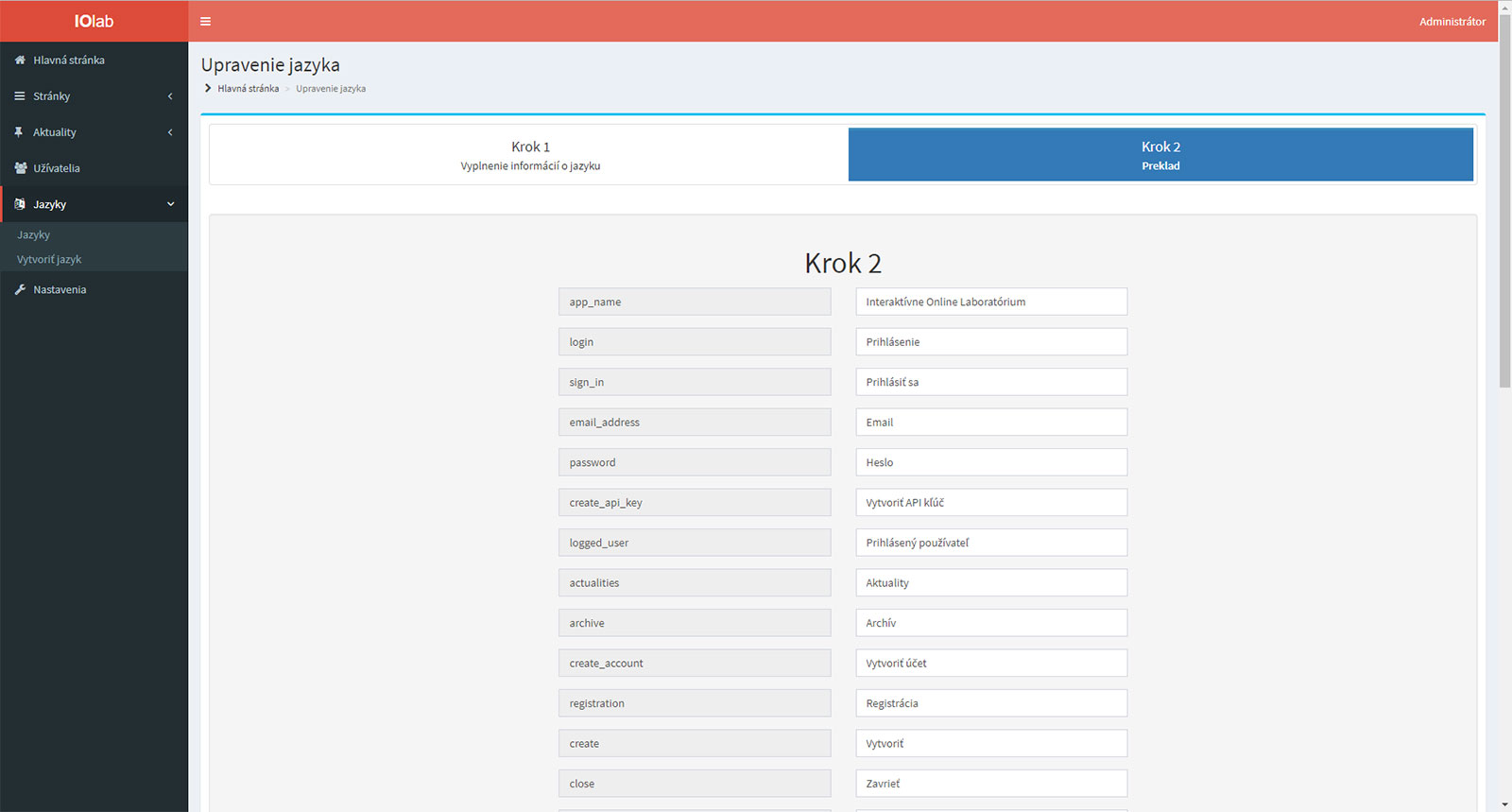Click the Heslo translation input field

(x=990, y=462)
